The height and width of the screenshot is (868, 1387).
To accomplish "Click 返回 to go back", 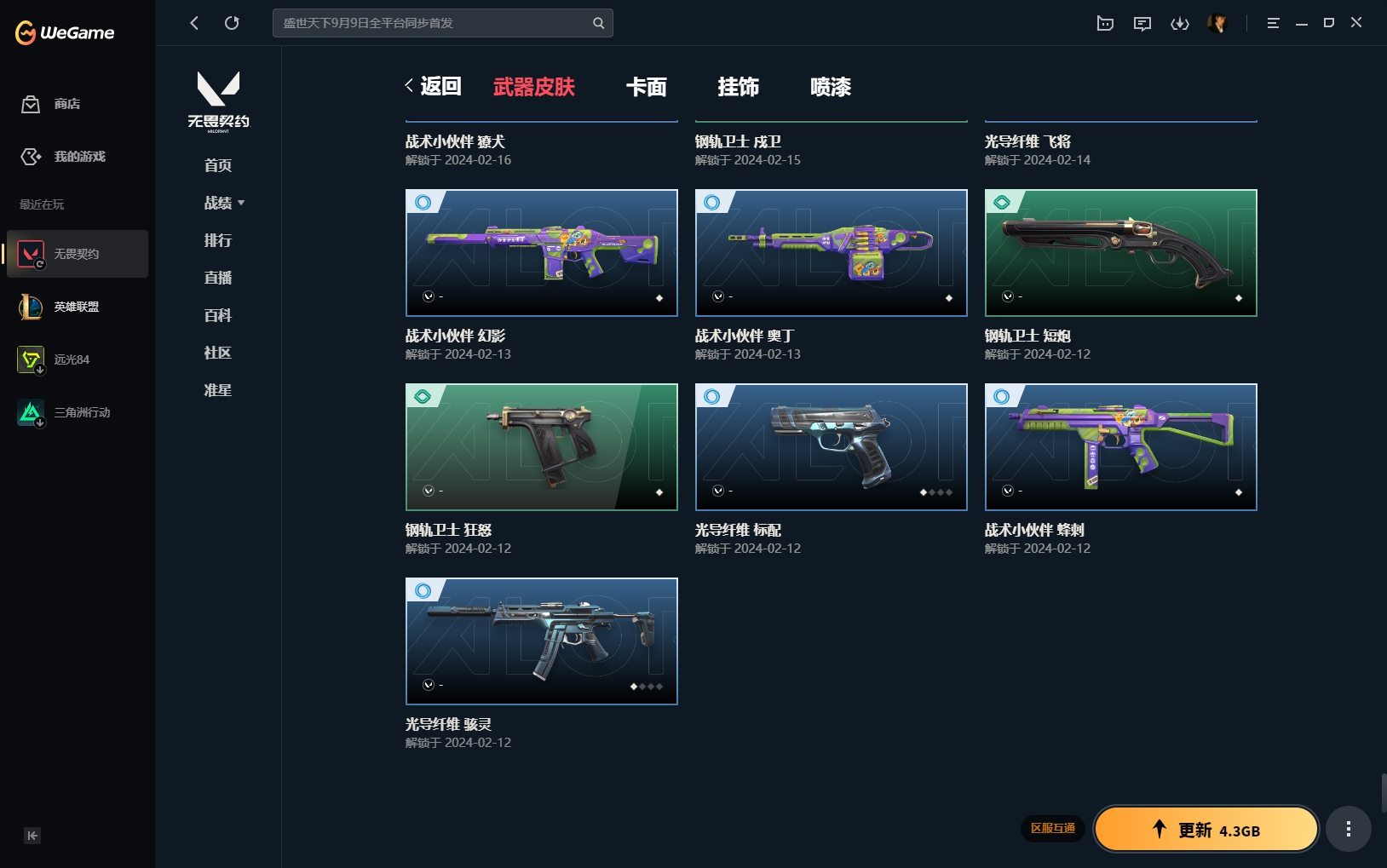I will point(433,86).
